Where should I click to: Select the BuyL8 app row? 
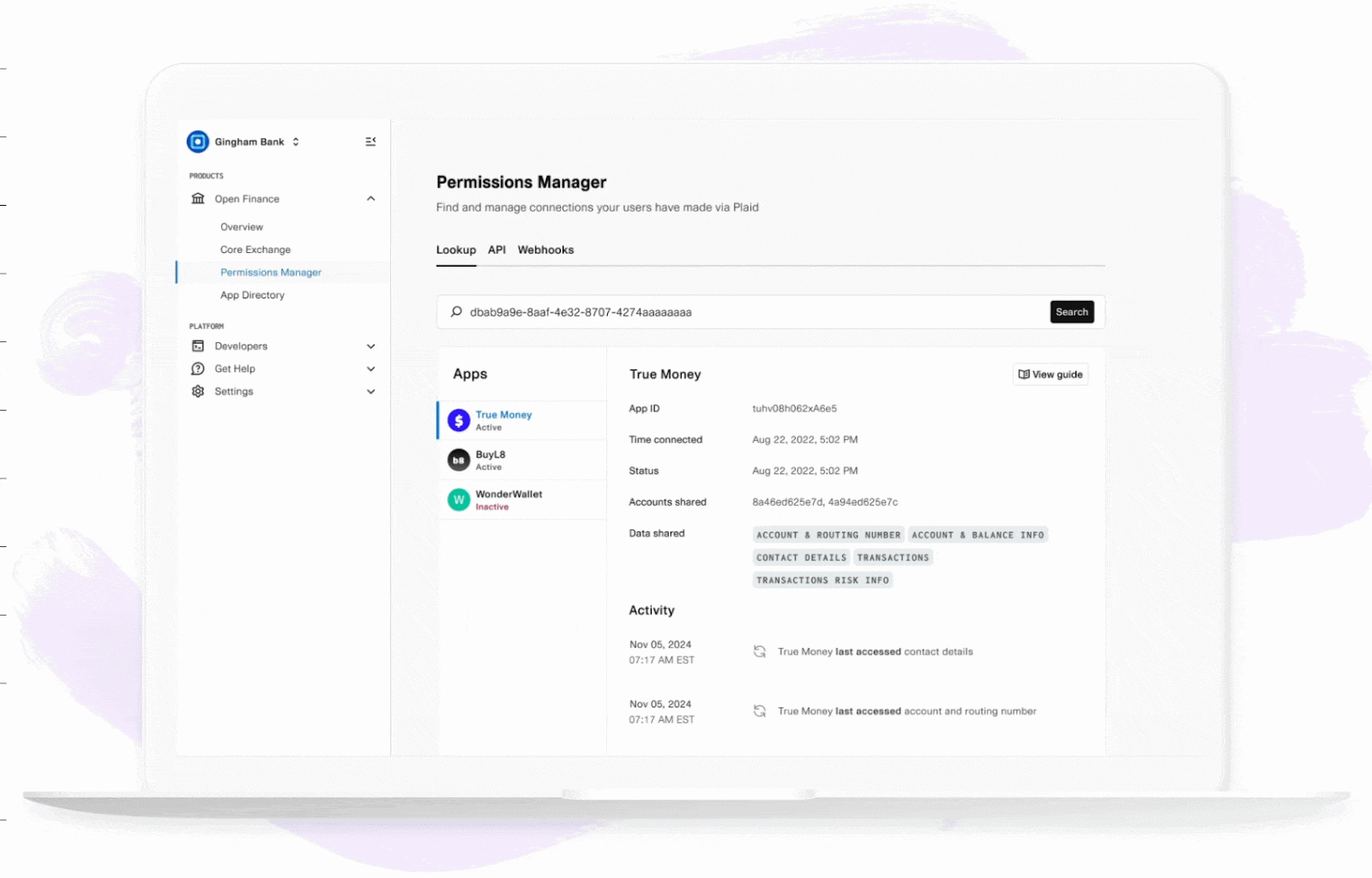[521, 460]
